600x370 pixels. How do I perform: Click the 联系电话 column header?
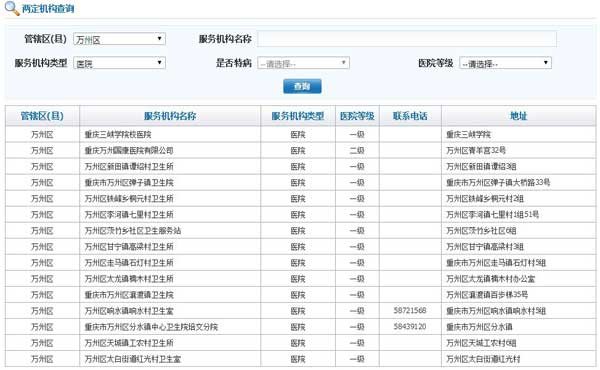click(x=410, y=116)
